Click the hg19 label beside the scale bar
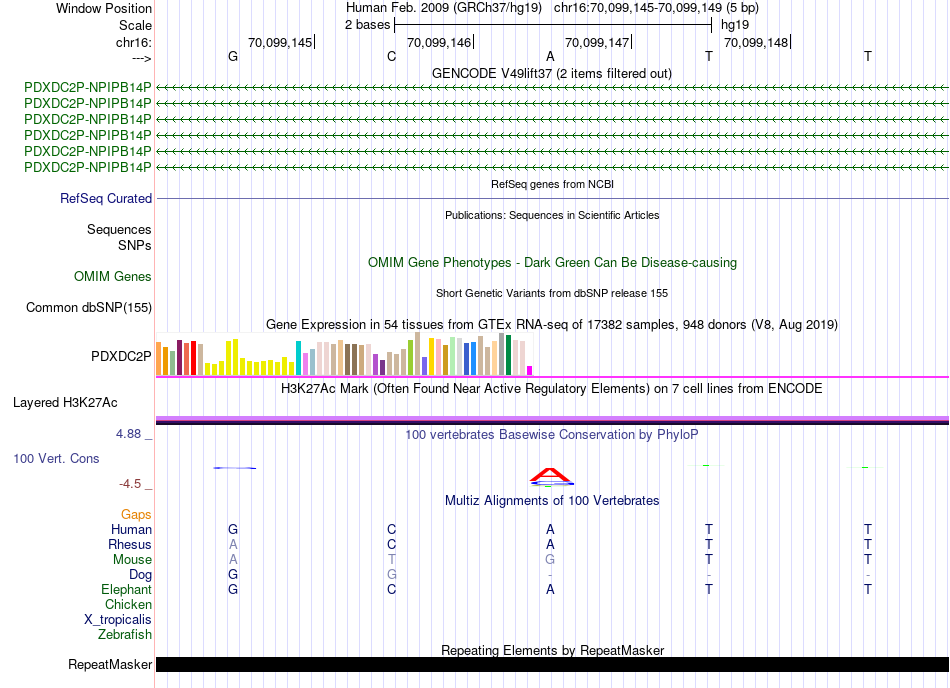This screenshot has width=950, height=688. (x=735, y=25)
